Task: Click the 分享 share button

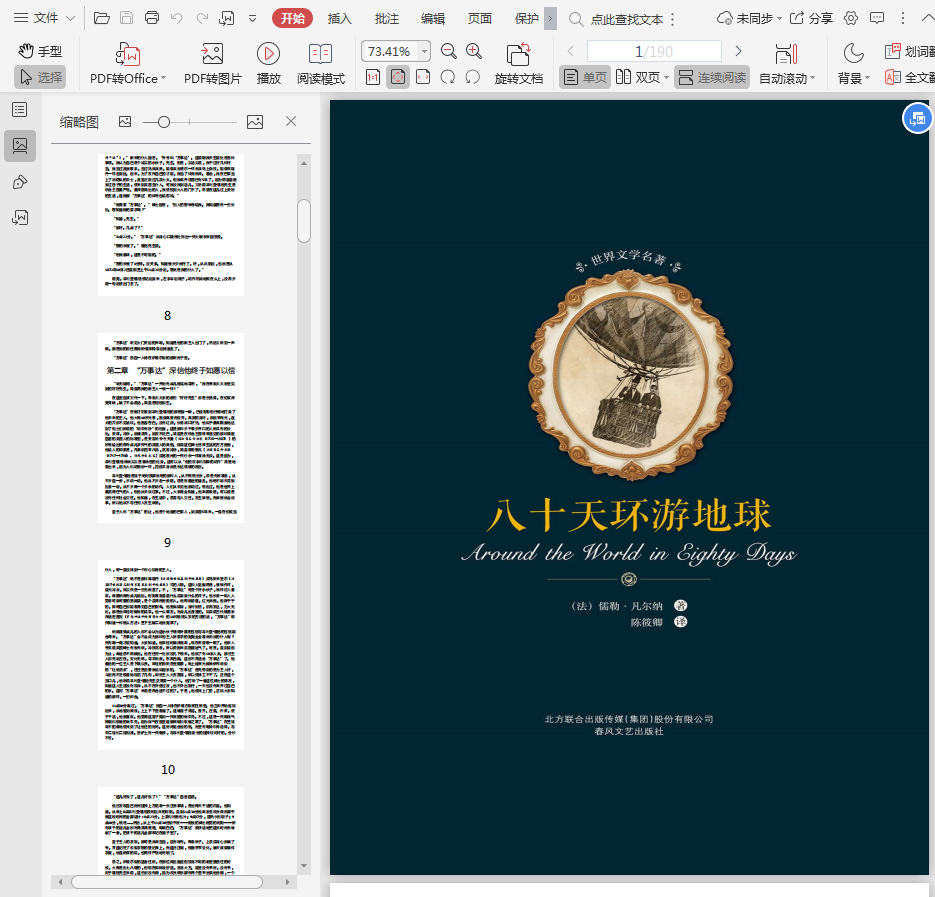Action: pyautogui.click(x=811, y=18)
